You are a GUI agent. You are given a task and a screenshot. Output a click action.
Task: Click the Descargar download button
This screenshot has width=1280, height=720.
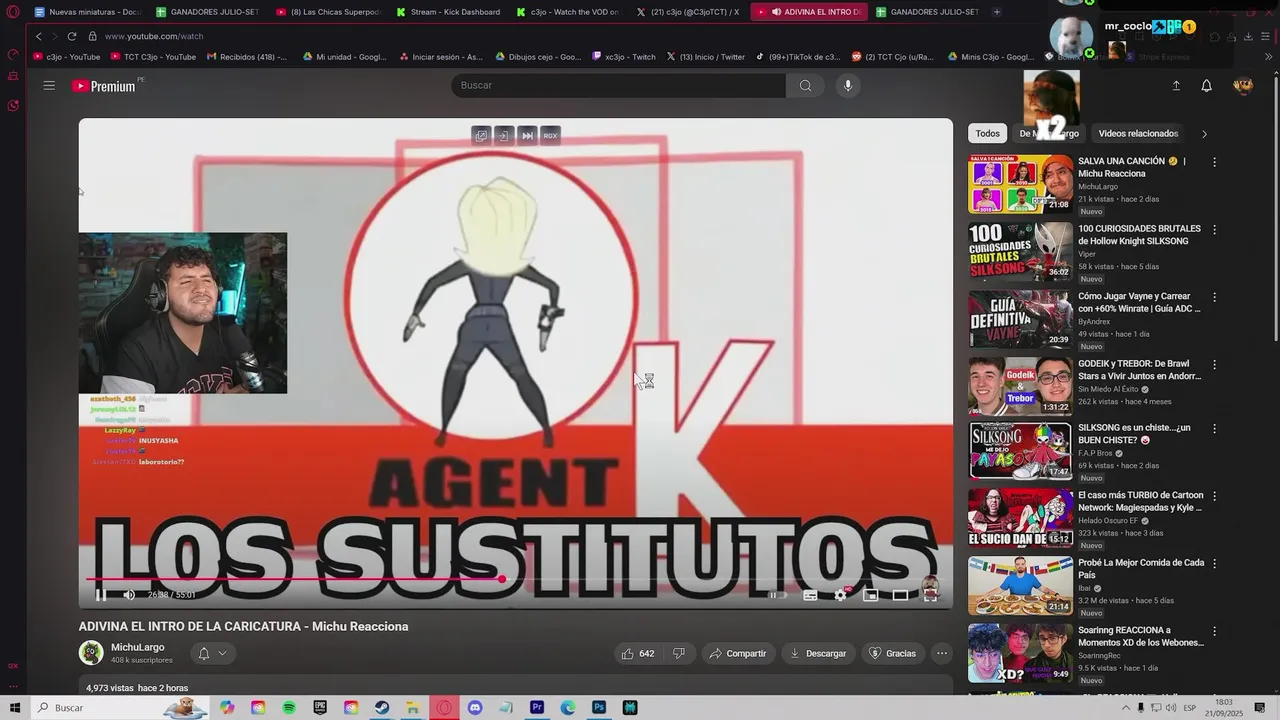click(818, 654)
